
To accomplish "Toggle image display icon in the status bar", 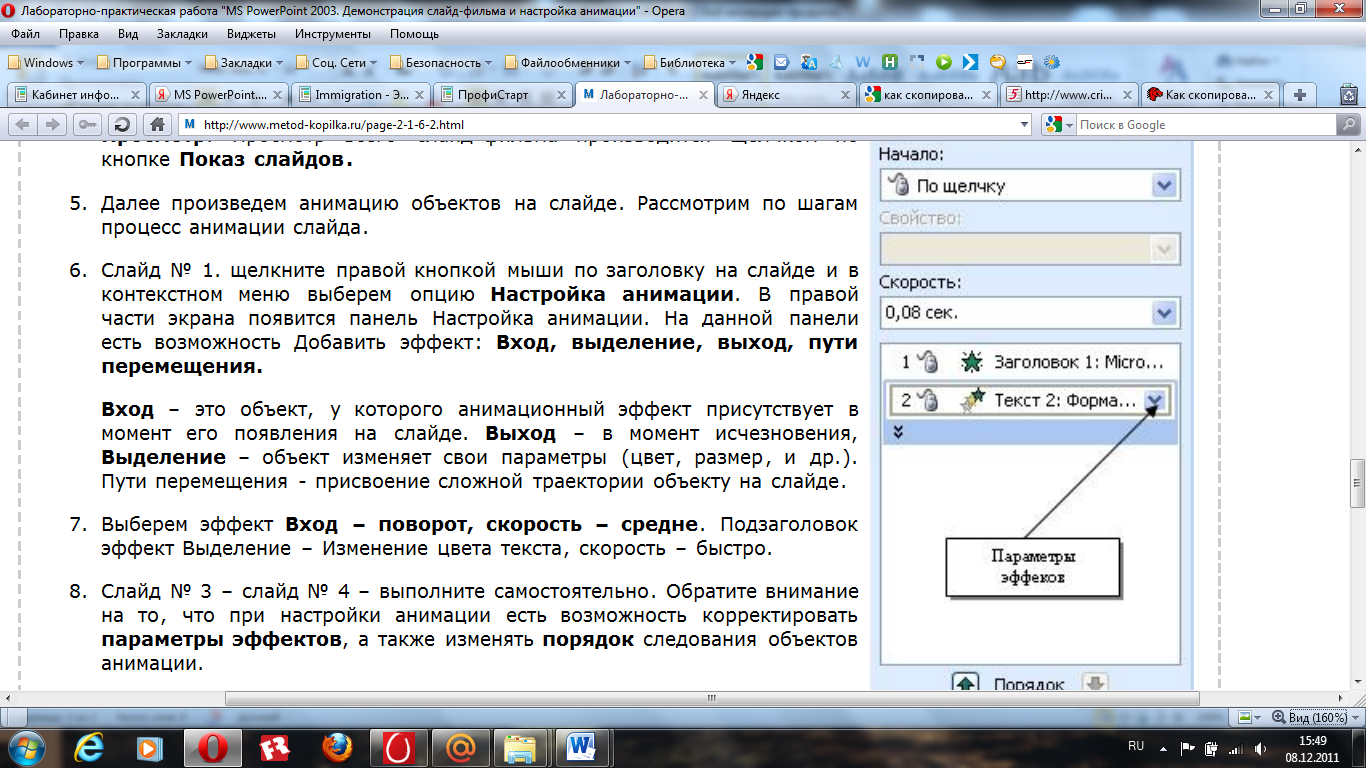I will pos(1245,717).
